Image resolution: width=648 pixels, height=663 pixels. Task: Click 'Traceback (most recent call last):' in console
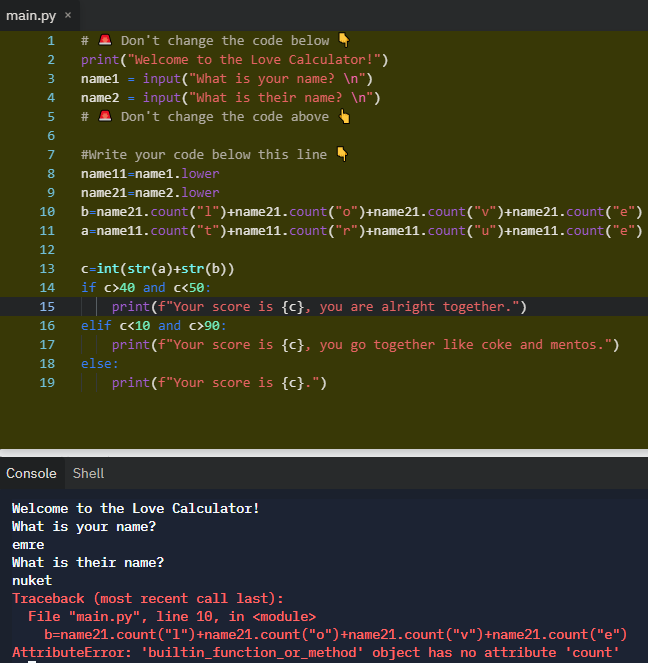click(x=148, y=598)
